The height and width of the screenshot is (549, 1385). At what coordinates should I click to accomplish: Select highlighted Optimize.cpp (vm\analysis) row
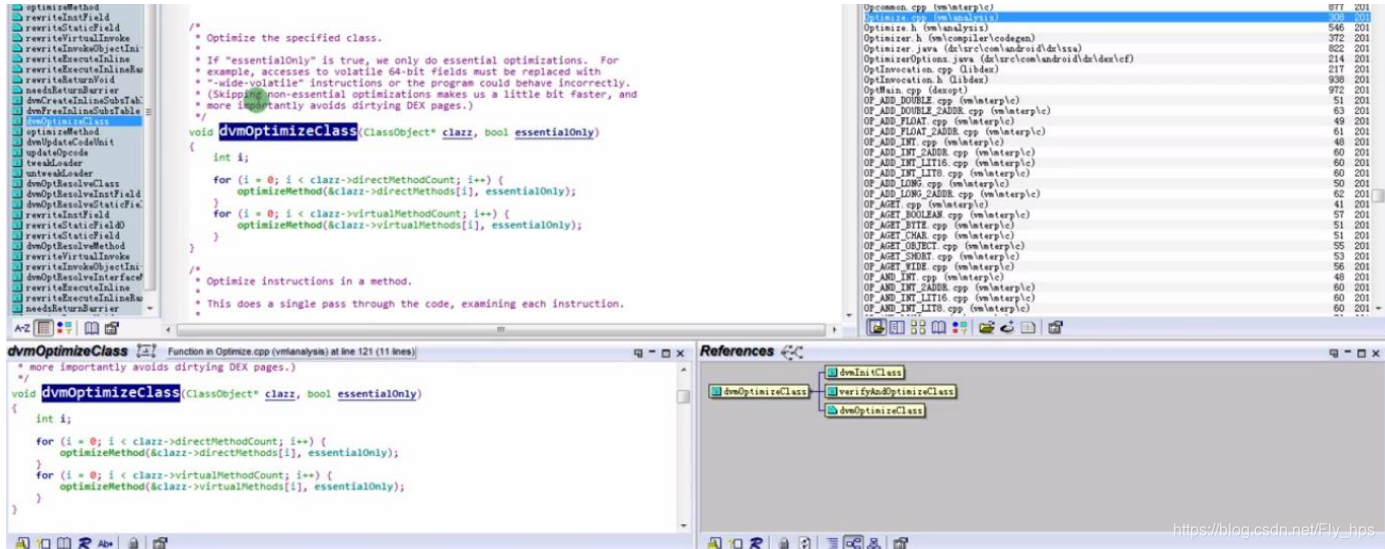point(1116,17)
